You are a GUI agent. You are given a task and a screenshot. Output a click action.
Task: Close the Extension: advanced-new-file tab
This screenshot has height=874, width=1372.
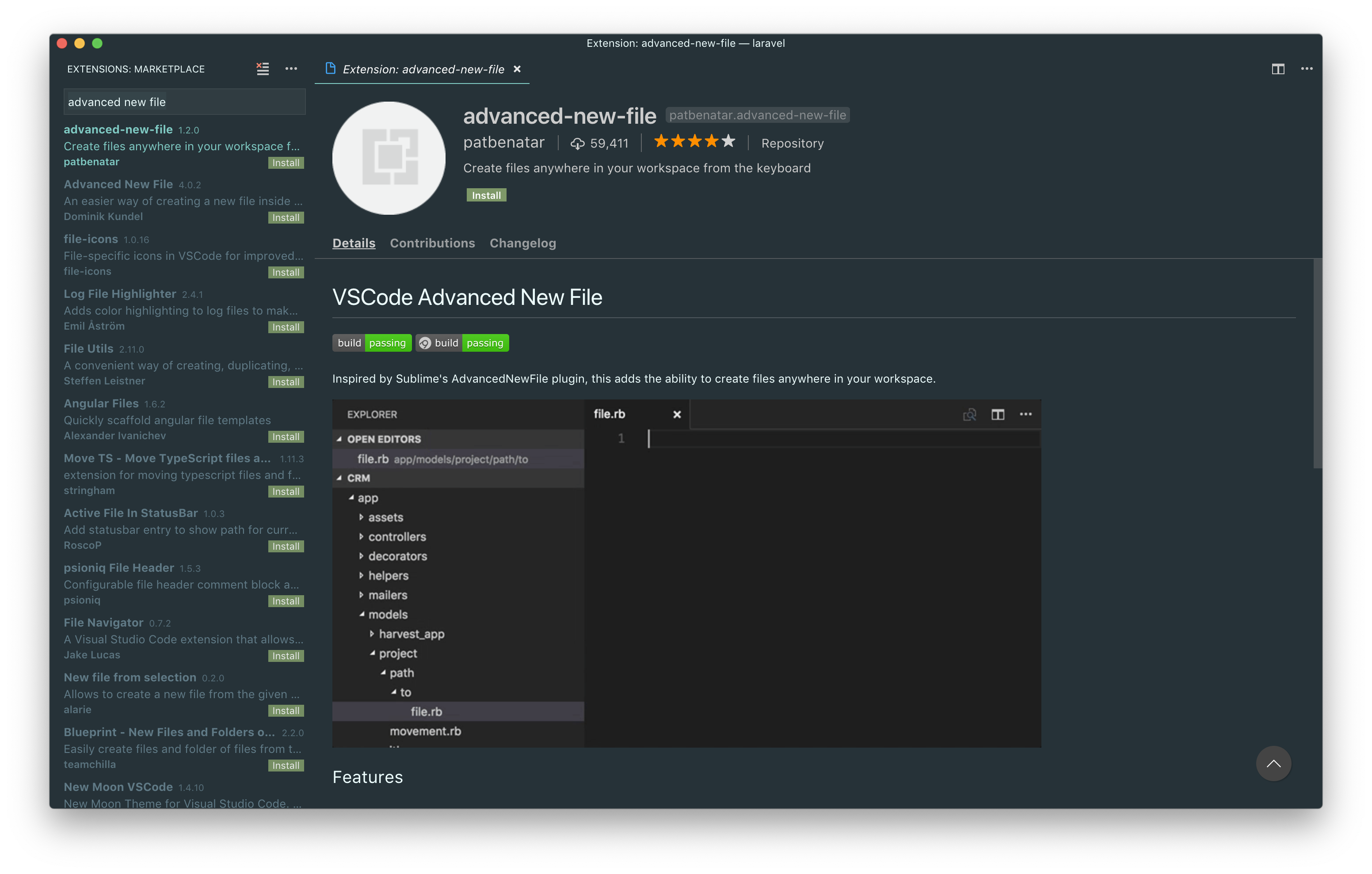coord(517,69)
